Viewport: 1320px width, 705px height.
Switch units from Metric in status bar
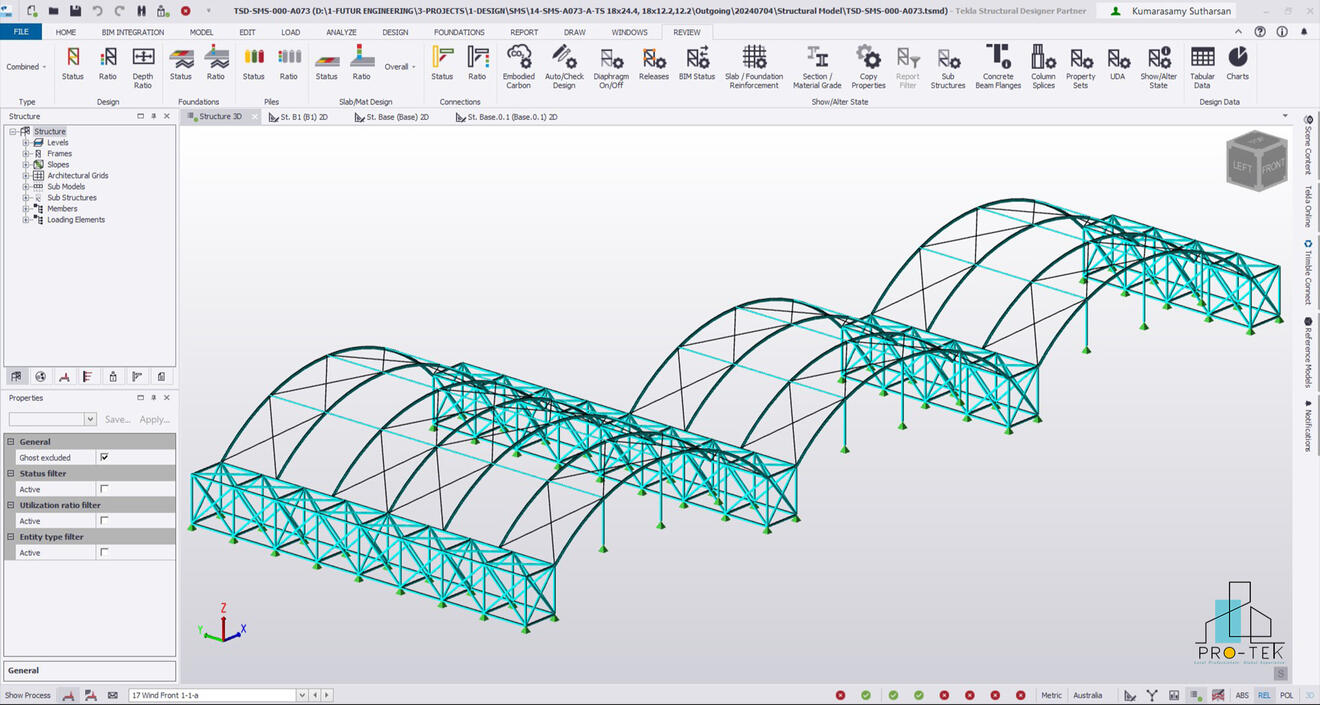[1052, 695]
